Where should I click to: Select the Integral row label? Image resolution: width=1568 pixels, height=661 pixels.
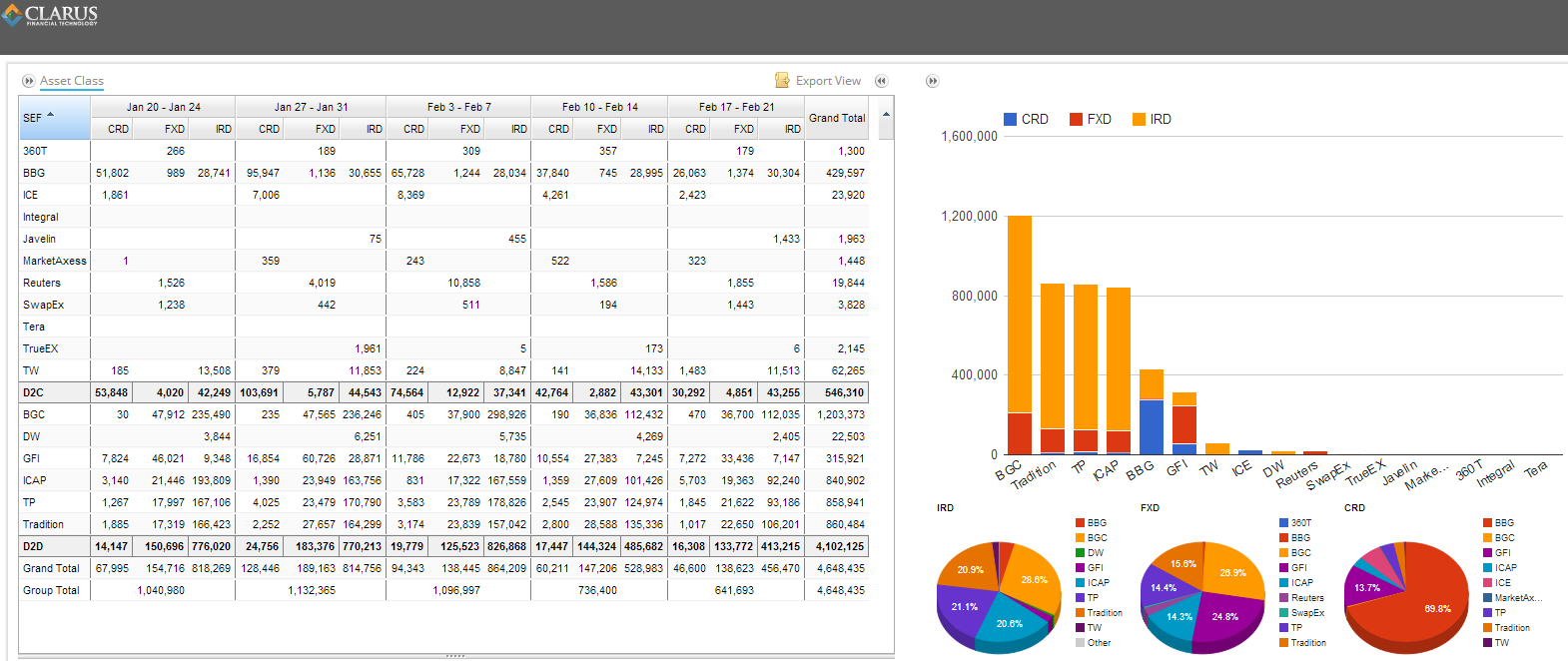[40, 217]
